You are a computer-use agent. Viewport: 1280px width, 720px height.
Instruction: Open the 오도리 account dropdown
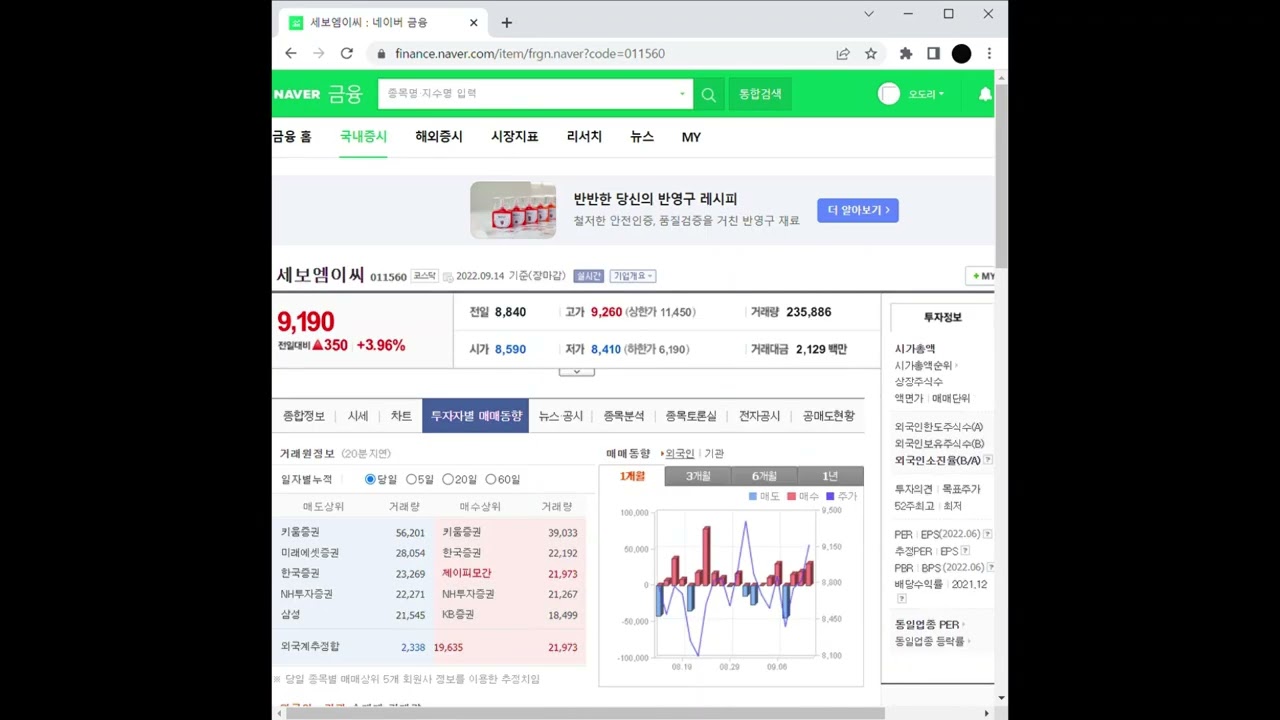tap(926, 94)
